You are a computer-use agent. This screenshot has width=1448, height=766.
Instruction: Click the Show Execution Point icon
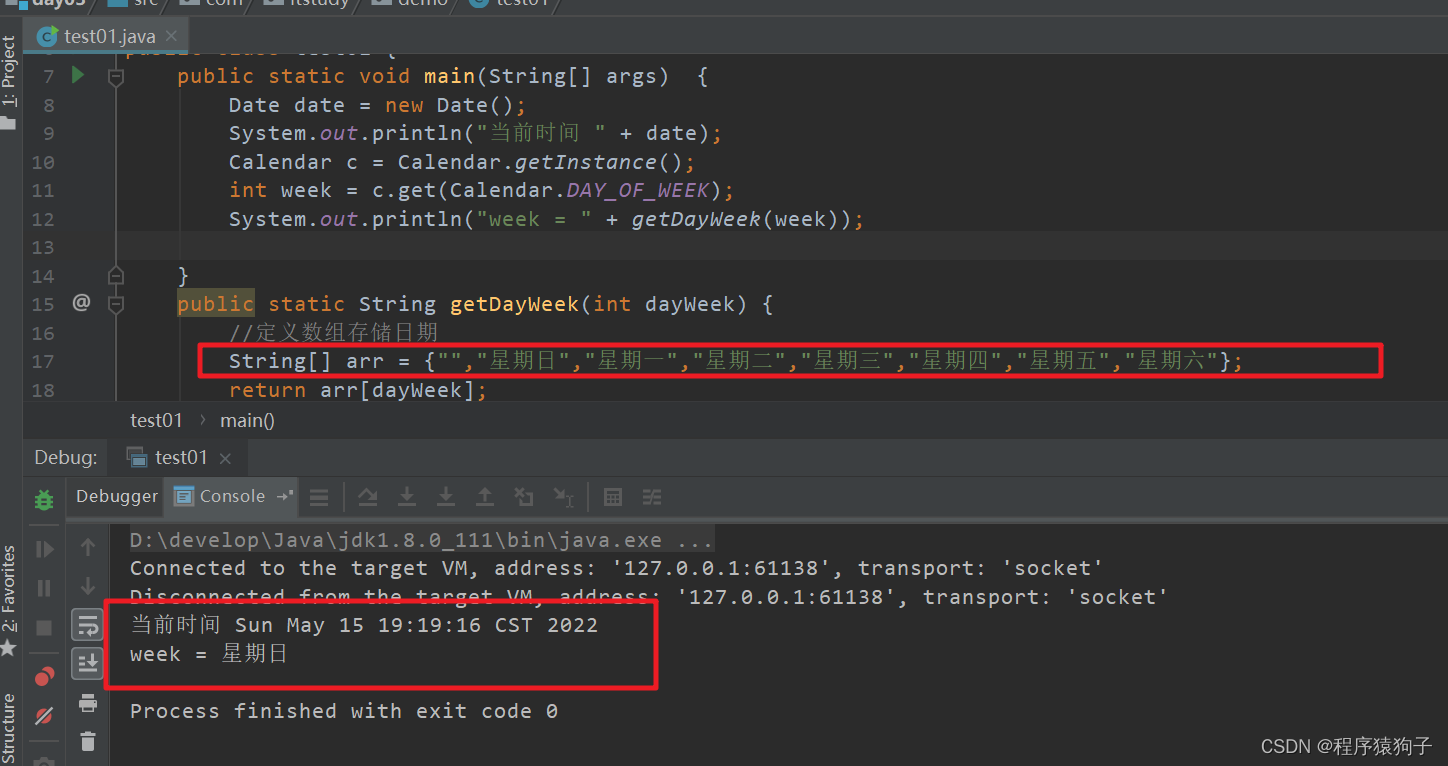319,497
